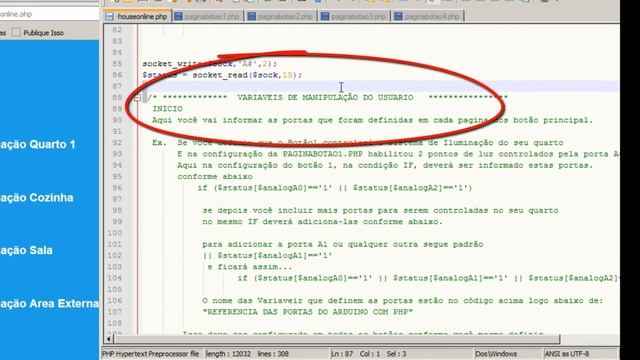Click the 'conforme abaixo' comment line
Viewport: 640px width, 360px height.
click(x=215, y=177)
